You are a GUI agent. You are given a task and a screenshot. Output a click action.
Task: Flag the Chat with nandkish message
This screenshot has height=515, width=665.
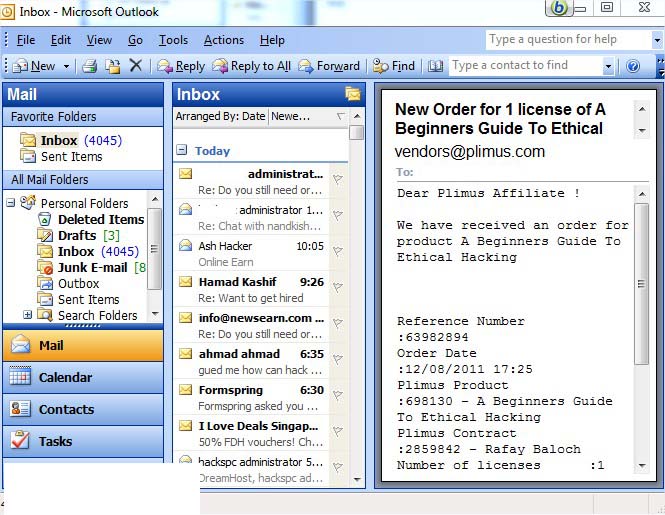(x=338, y=216)
